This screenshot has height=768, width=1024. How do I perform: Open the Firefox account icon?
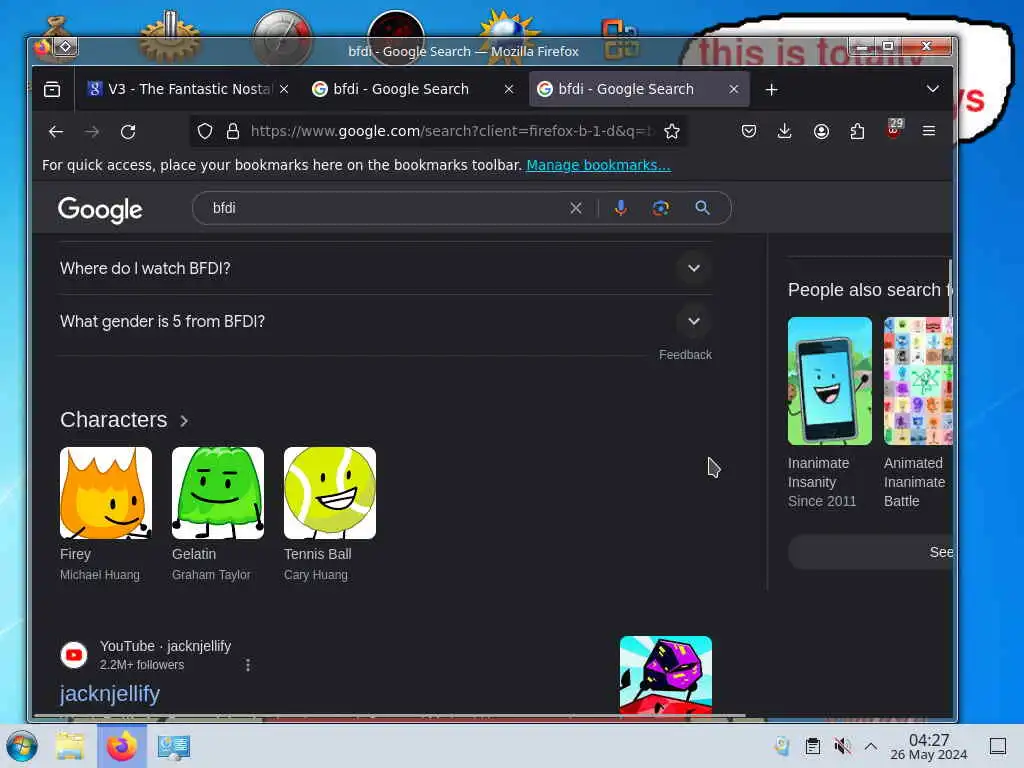(x=821, y=131)
